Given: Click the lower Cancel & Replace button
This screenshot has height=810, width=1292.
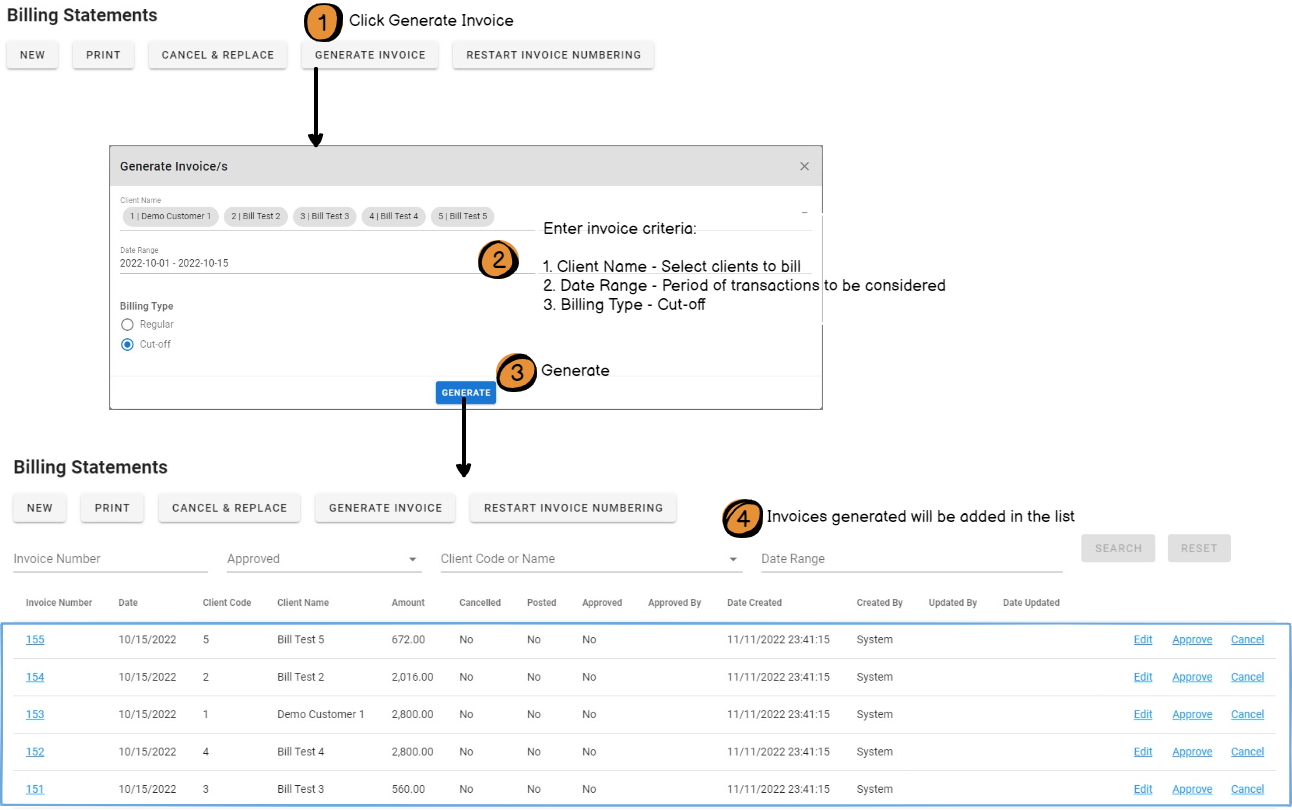Looking at the screenshot, I should point(229,508).
